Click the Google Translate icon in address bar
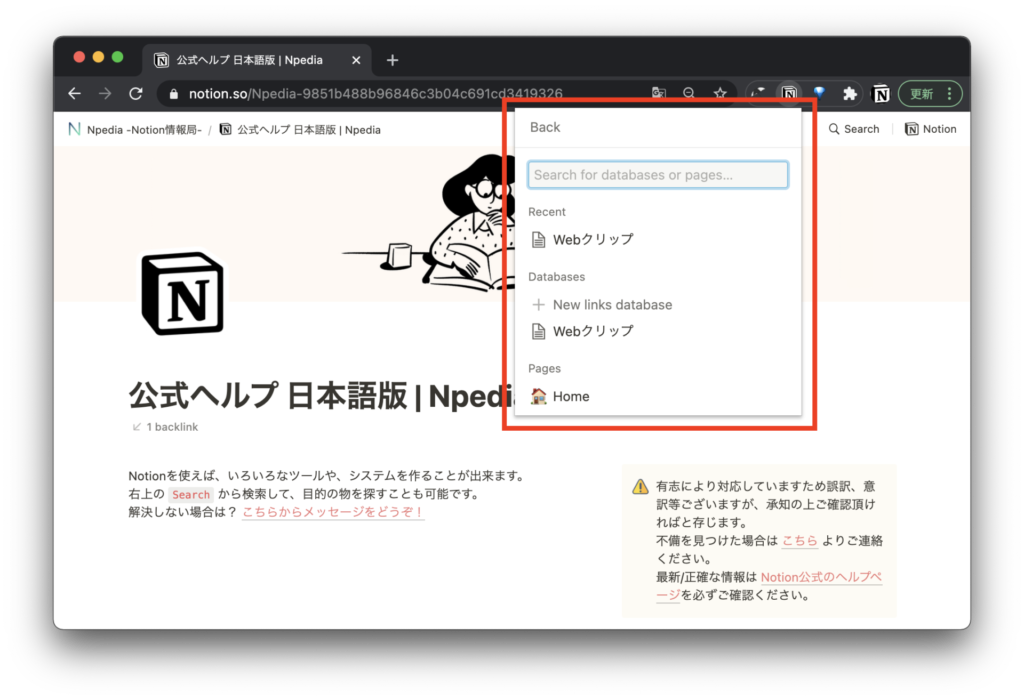 pos(658,93)
